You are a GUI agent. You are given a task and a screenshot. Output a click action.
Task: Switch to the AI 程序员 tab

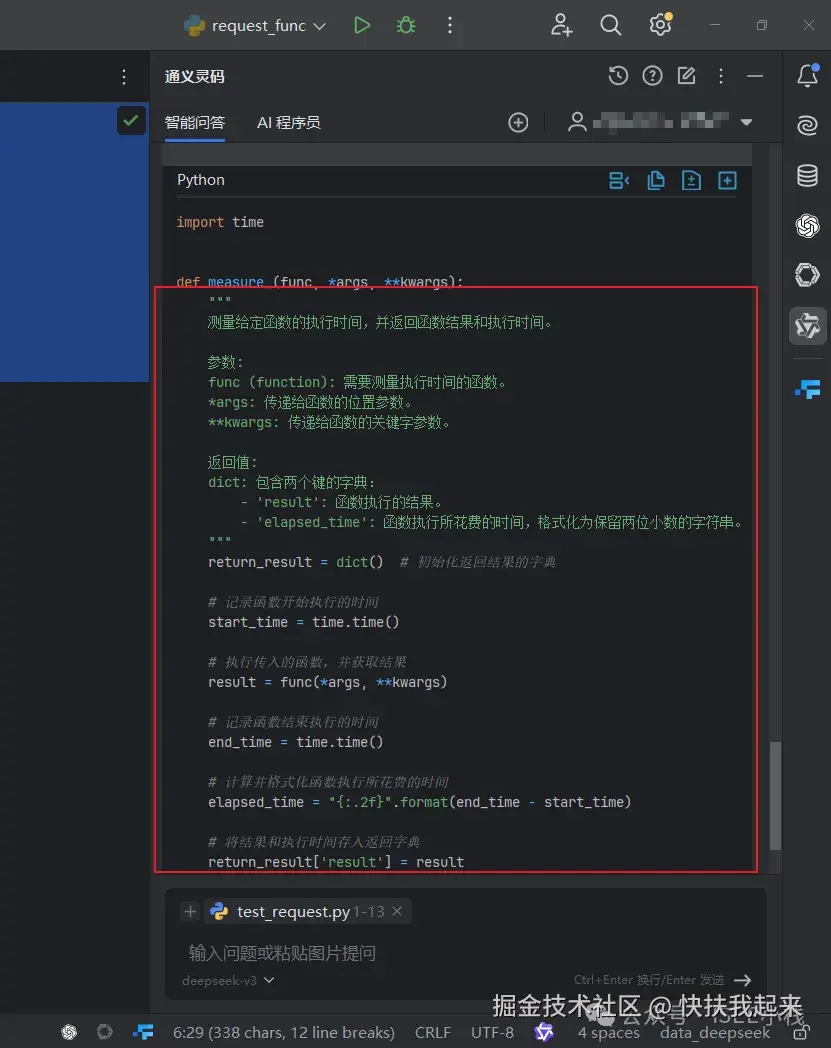click(x=289, y=122)
